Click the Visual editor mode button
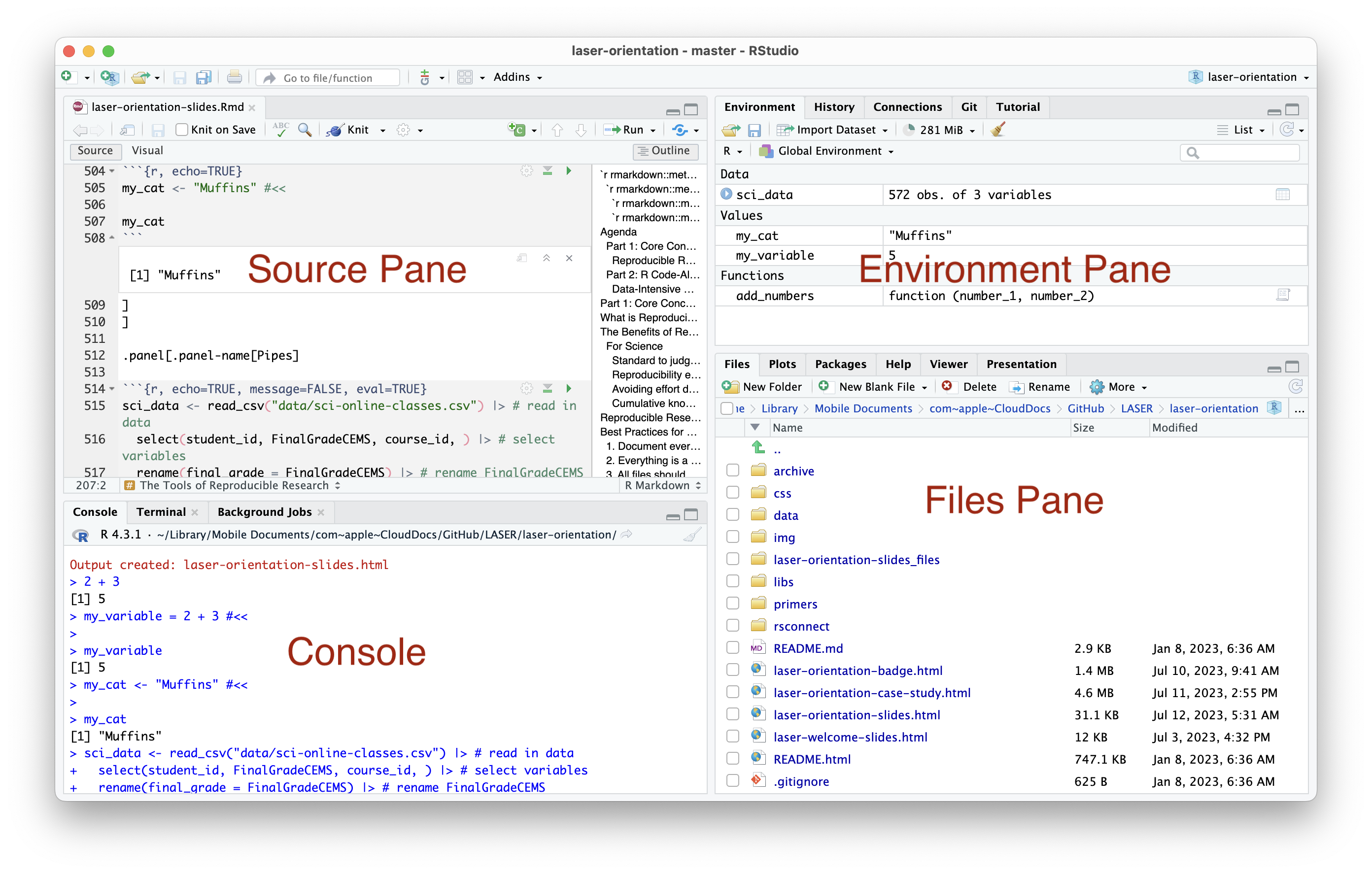The height and width of the screenshot is (874, 1372). (x=147, y=150)
